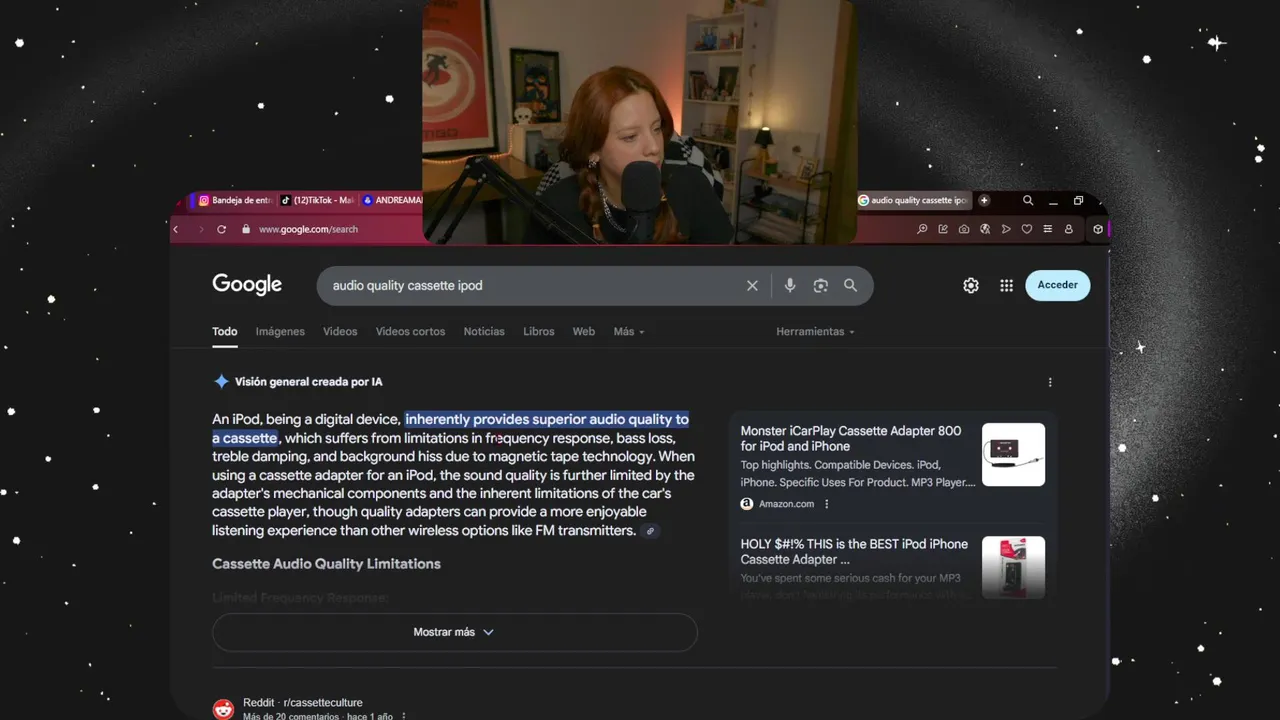
Task: Expand the Más dropdown
Action: point(629,331)
